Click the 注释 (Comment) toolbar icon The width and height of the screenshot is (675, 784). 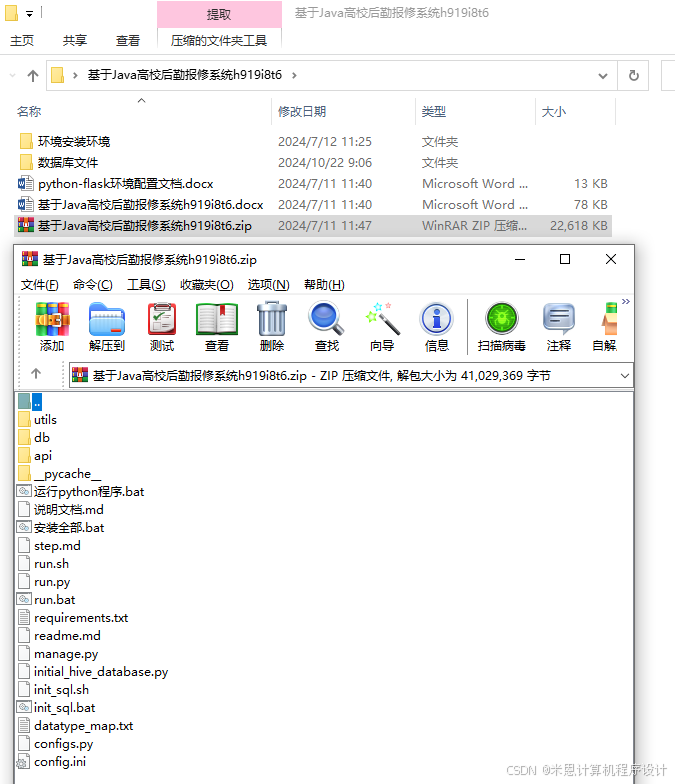pos(558,326)
